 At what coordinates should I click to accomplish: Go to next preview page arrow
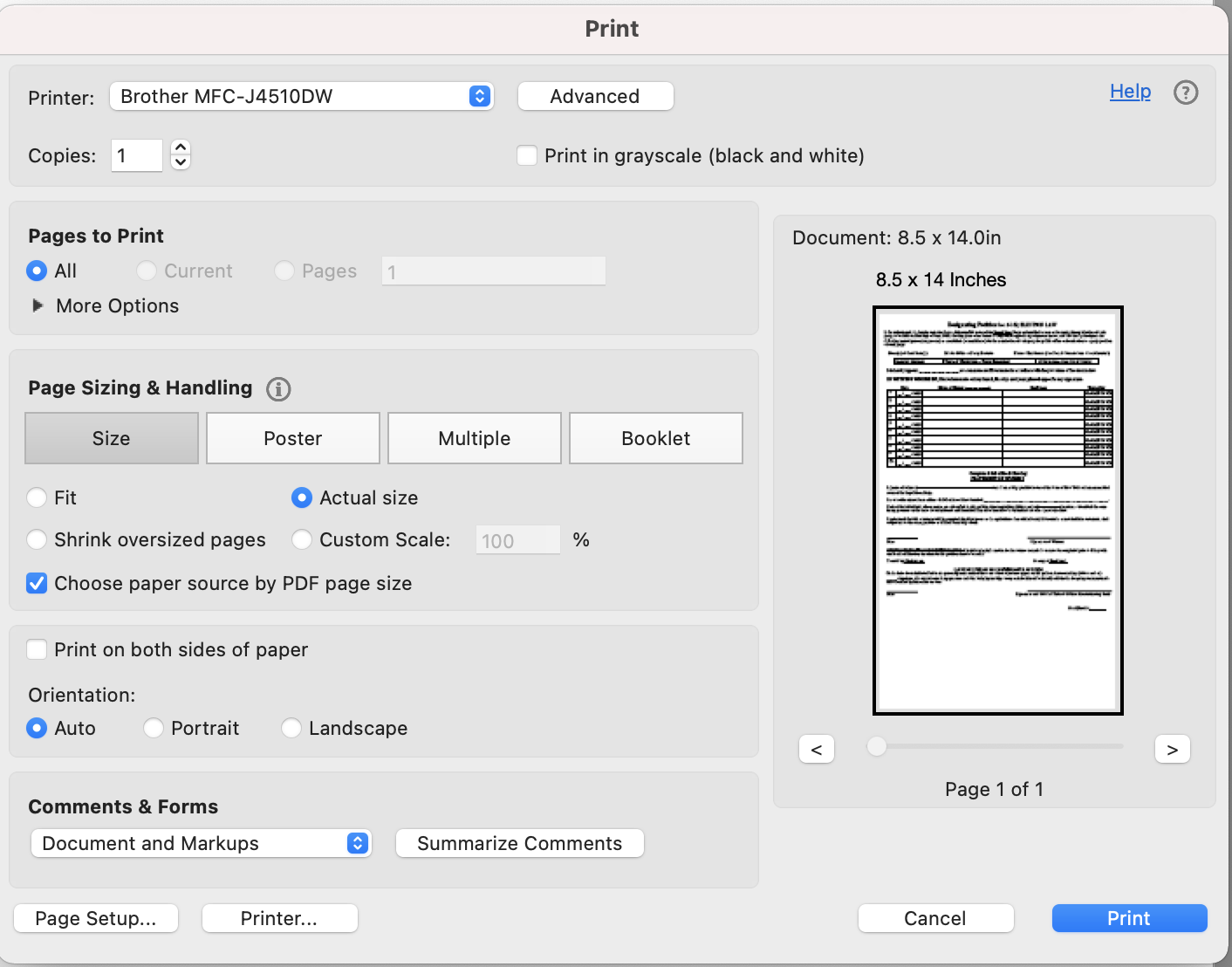pyautogui.click(x=1173, y=749)
